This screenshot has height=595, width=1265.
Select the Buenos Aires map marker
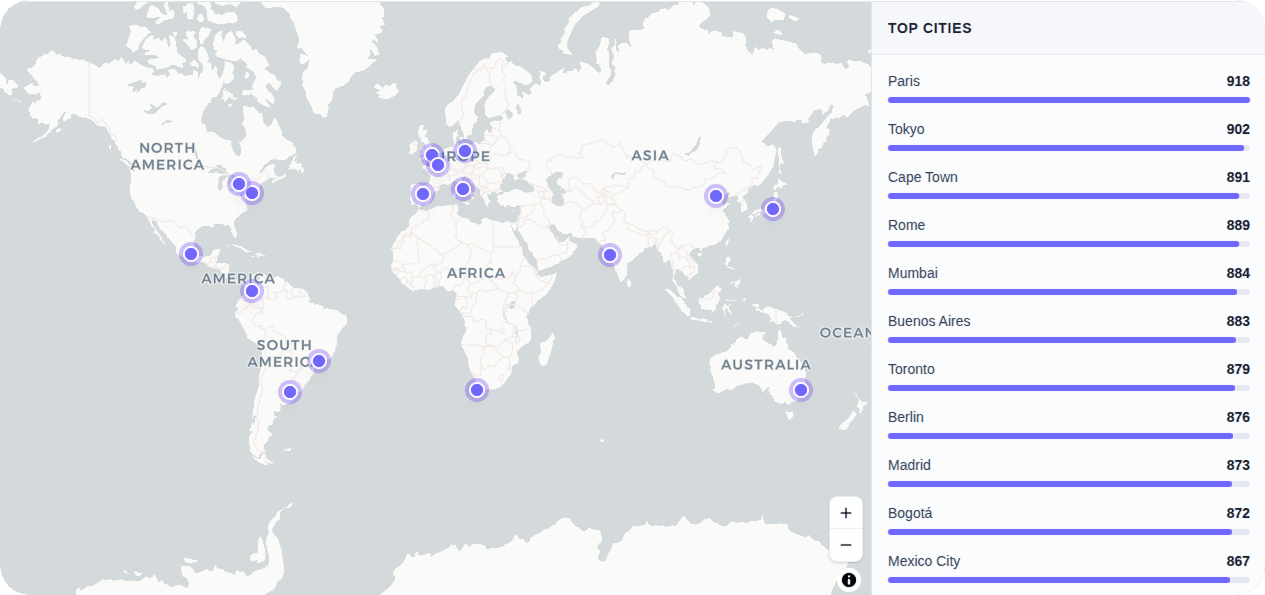tap(290, 392)
